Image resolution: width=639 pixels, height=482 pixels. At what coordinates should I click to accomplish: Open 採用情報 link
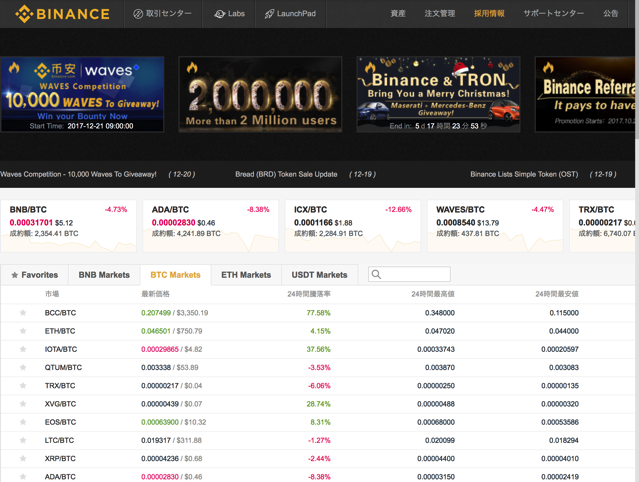[489, 14]
